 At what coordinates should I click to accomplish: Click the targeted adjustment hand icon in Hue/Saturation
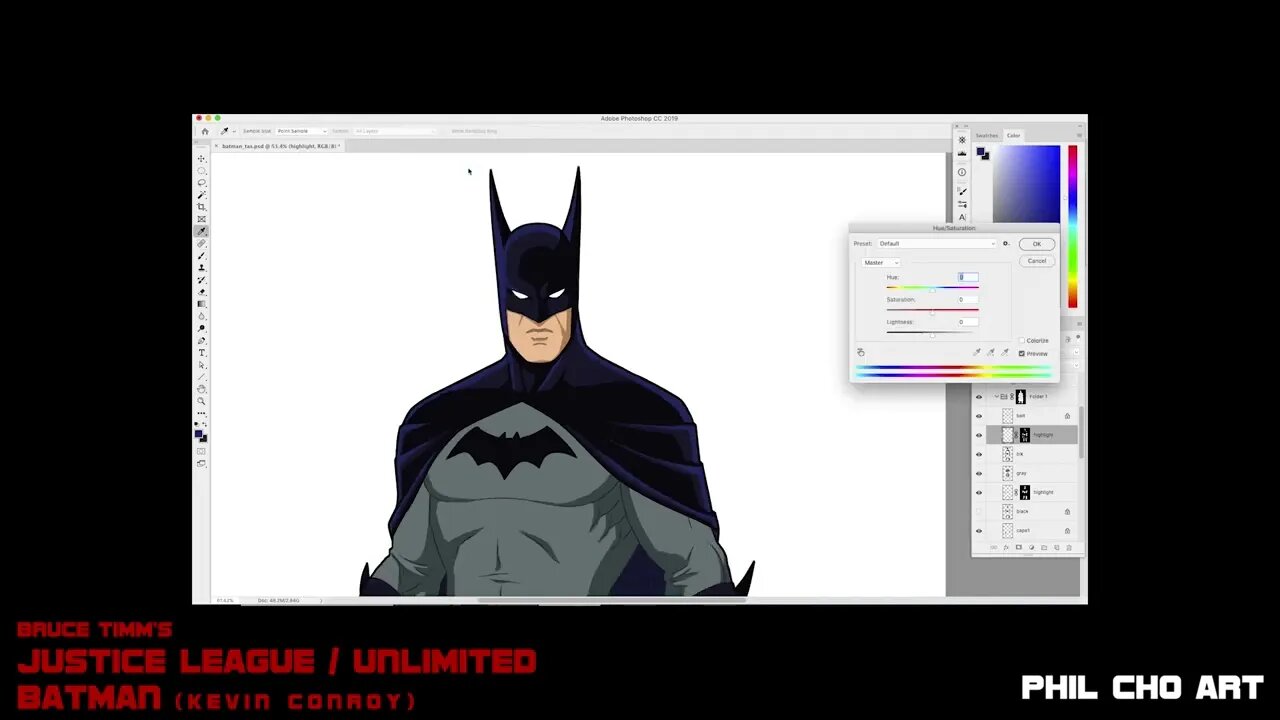861,352
